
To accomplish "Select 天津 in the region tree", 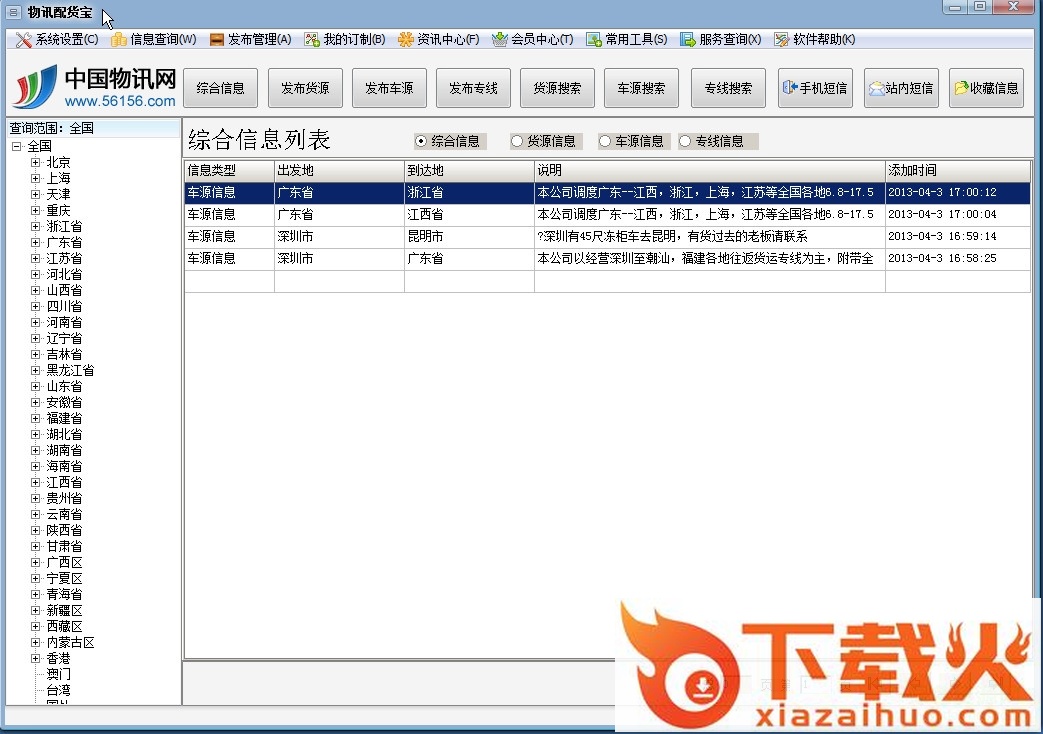I will (59, 194).
